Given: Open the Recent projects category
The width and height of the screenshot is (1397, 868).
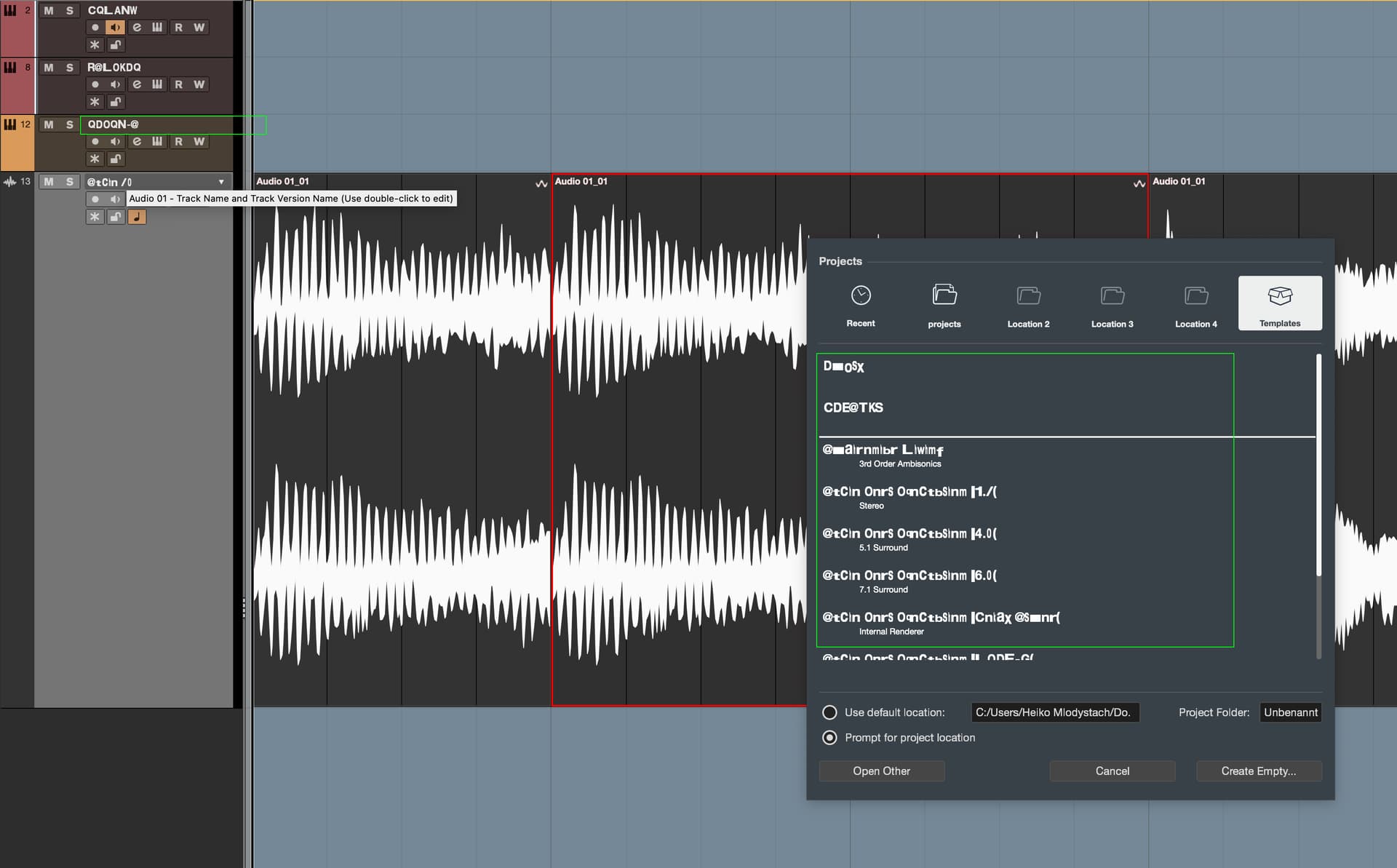Looking at the screenshot, I should click(x=861, y=304).
